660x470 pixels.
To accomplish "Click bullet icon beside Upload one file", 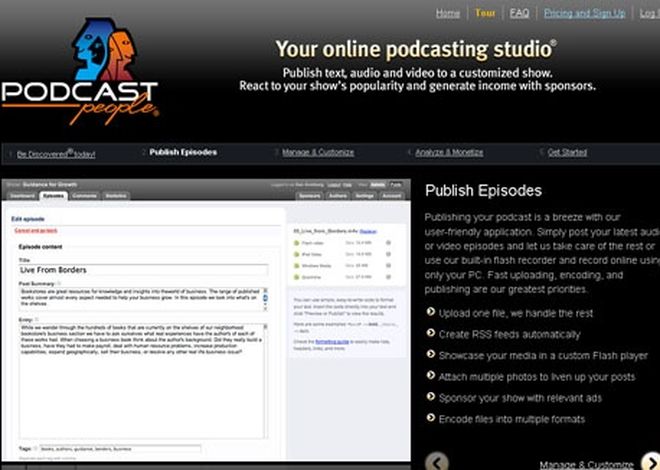I will (x=430, y=311).
